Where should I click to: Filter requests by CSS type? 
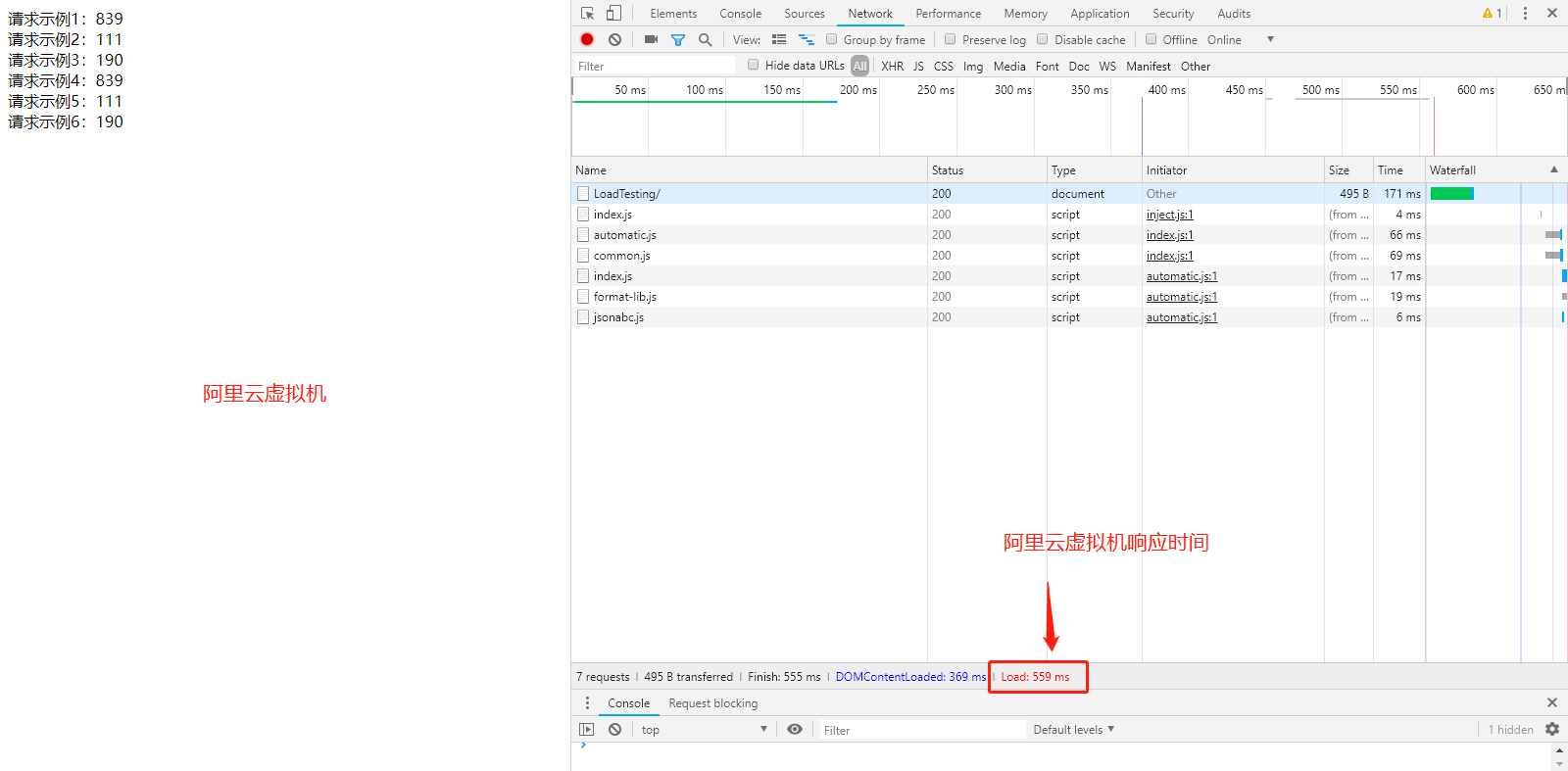click(x=943, y=66)
